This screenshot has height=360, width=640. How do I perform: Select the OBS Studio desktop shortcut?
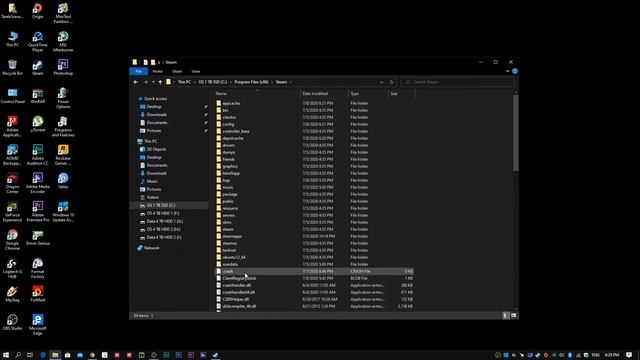pos(13,322)
